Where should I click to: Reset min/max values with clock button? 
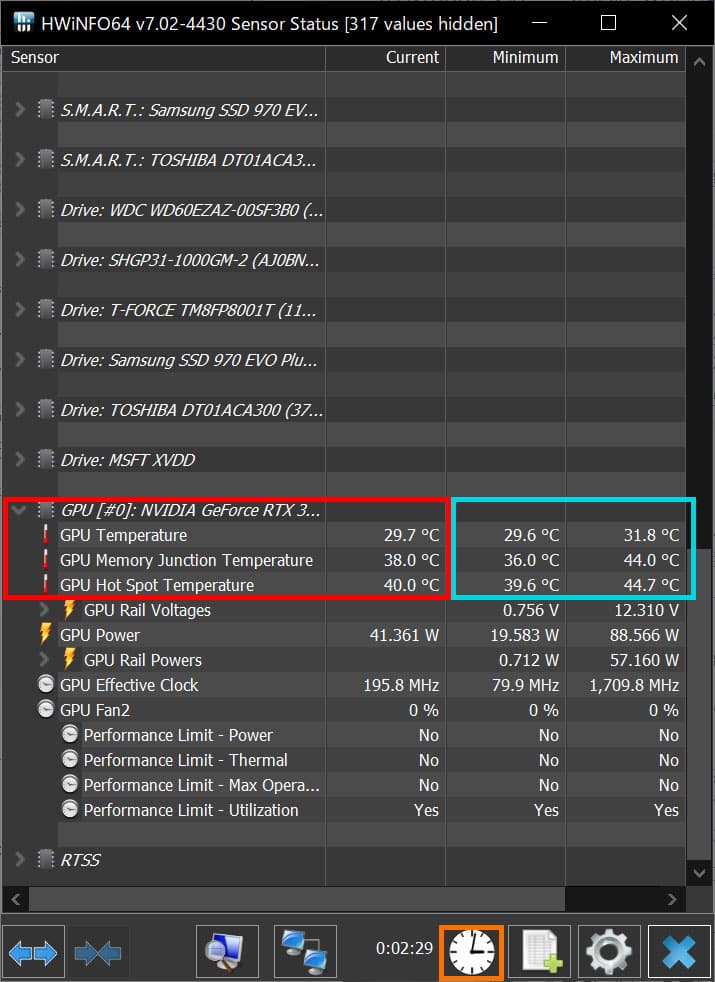(472, 953)
